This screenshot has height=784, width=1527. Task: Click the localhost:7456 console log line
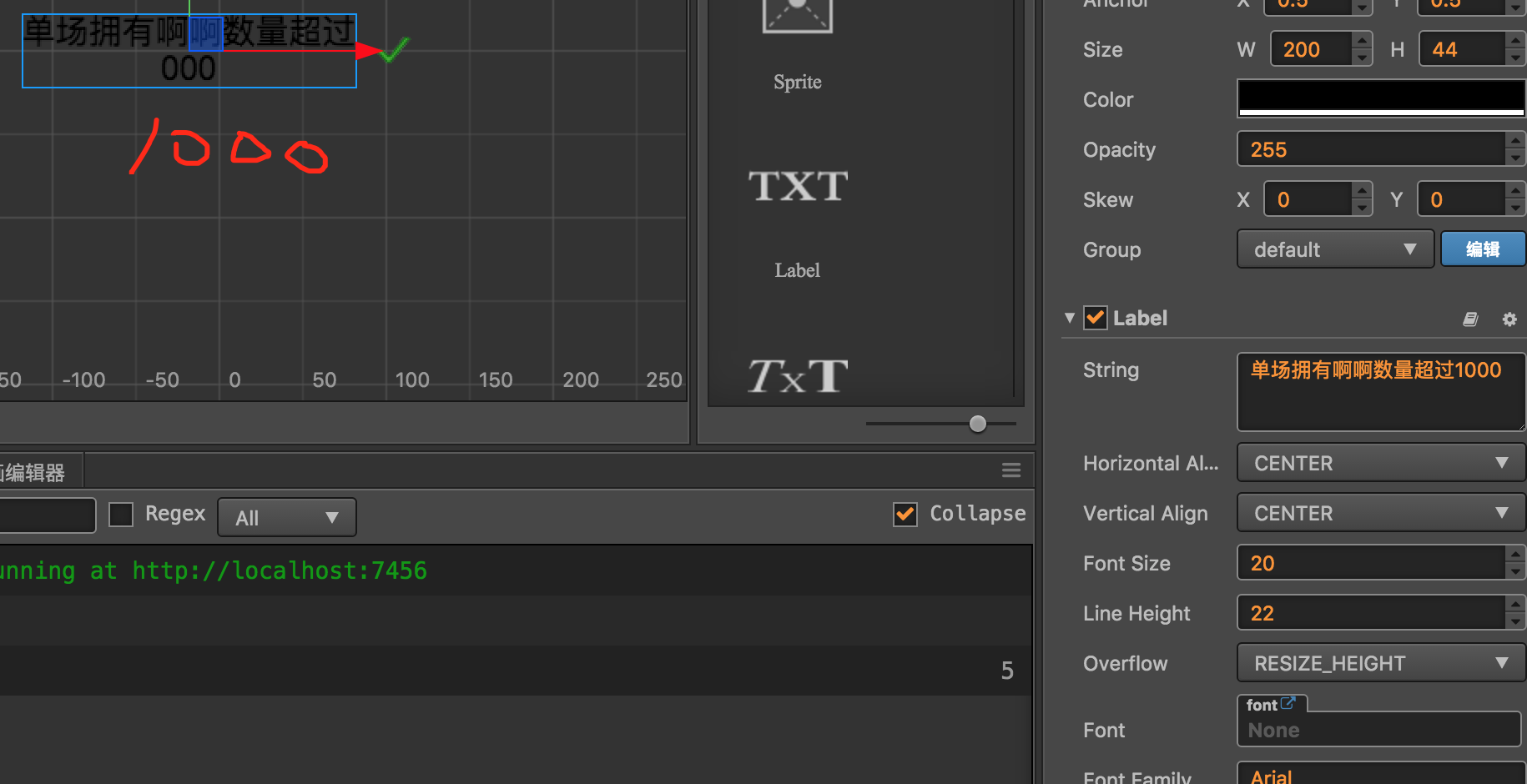516,570
